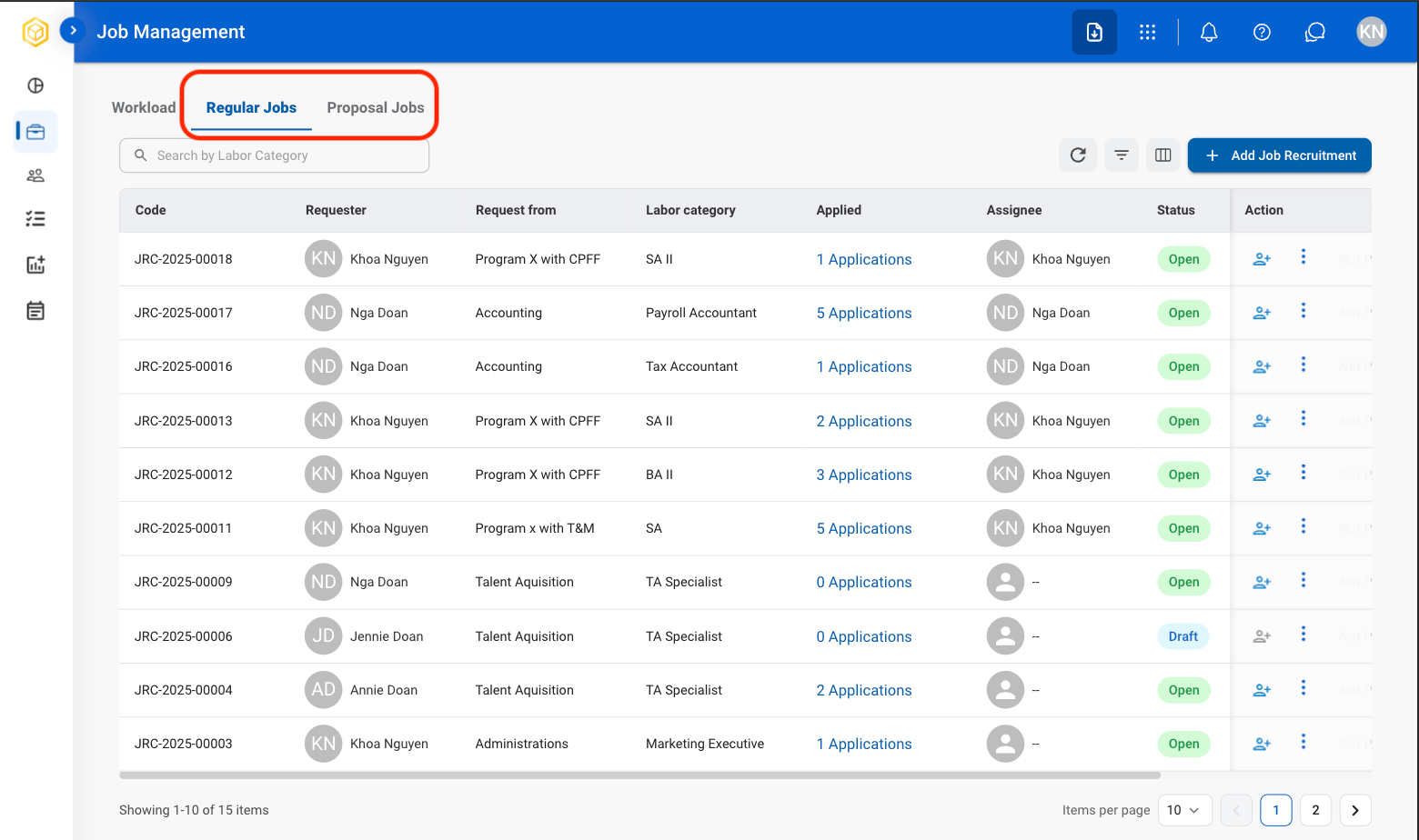Screen dimensions: 1419x840
Task: Click the refresh icon above the table
Action: 1078,155
